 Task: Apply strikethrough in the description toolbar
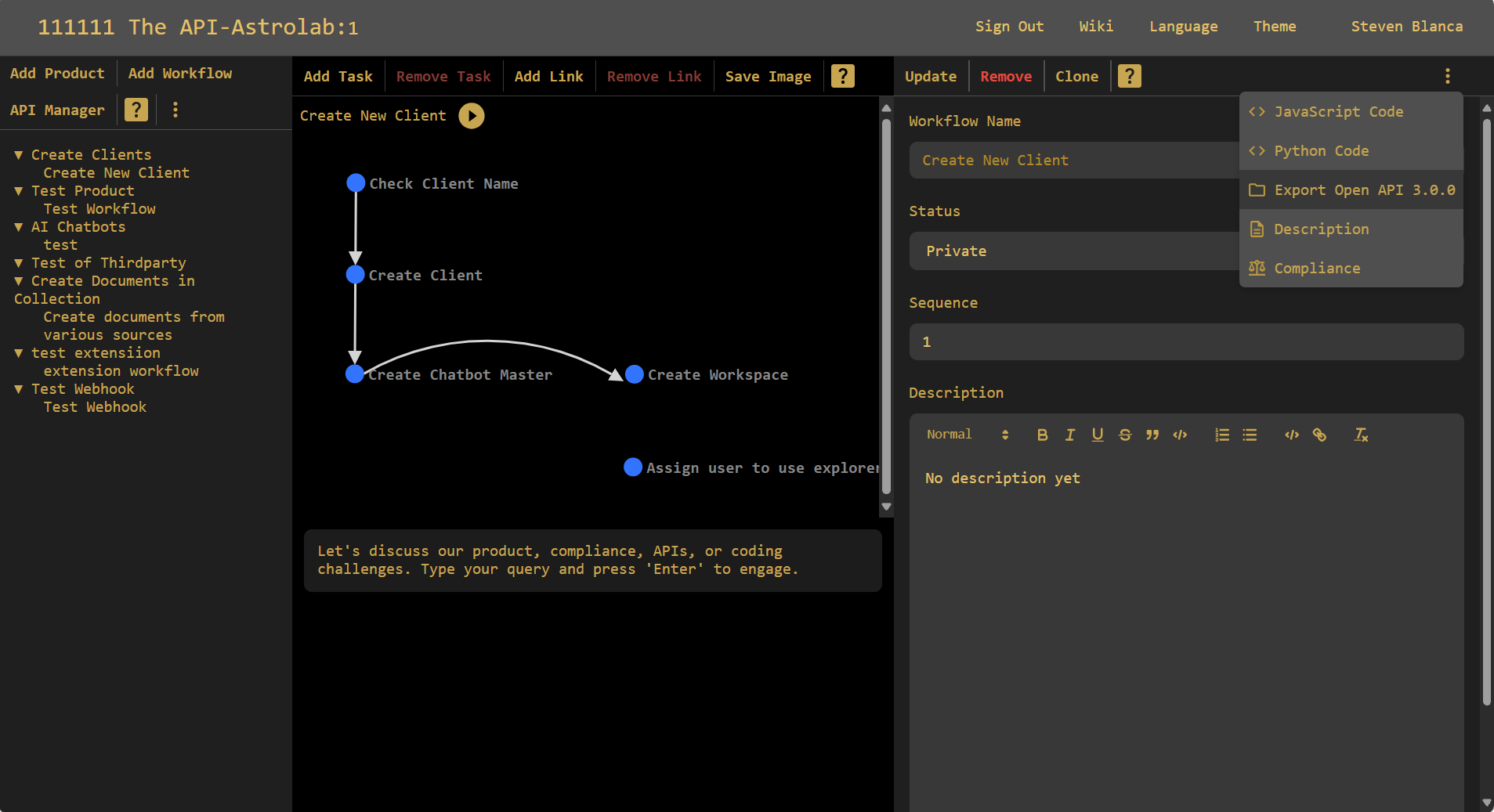[1125, 435]
